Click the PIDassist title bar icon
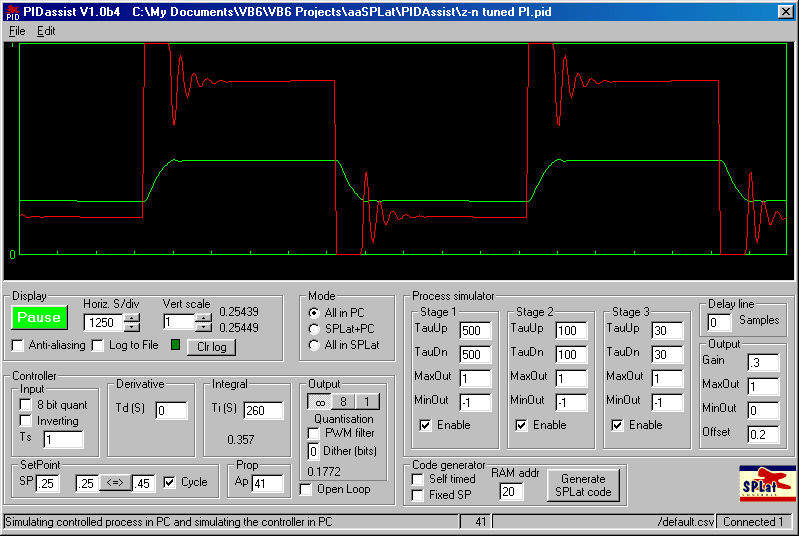The width and height of the screenshot is (799, 536). (11, 10)
